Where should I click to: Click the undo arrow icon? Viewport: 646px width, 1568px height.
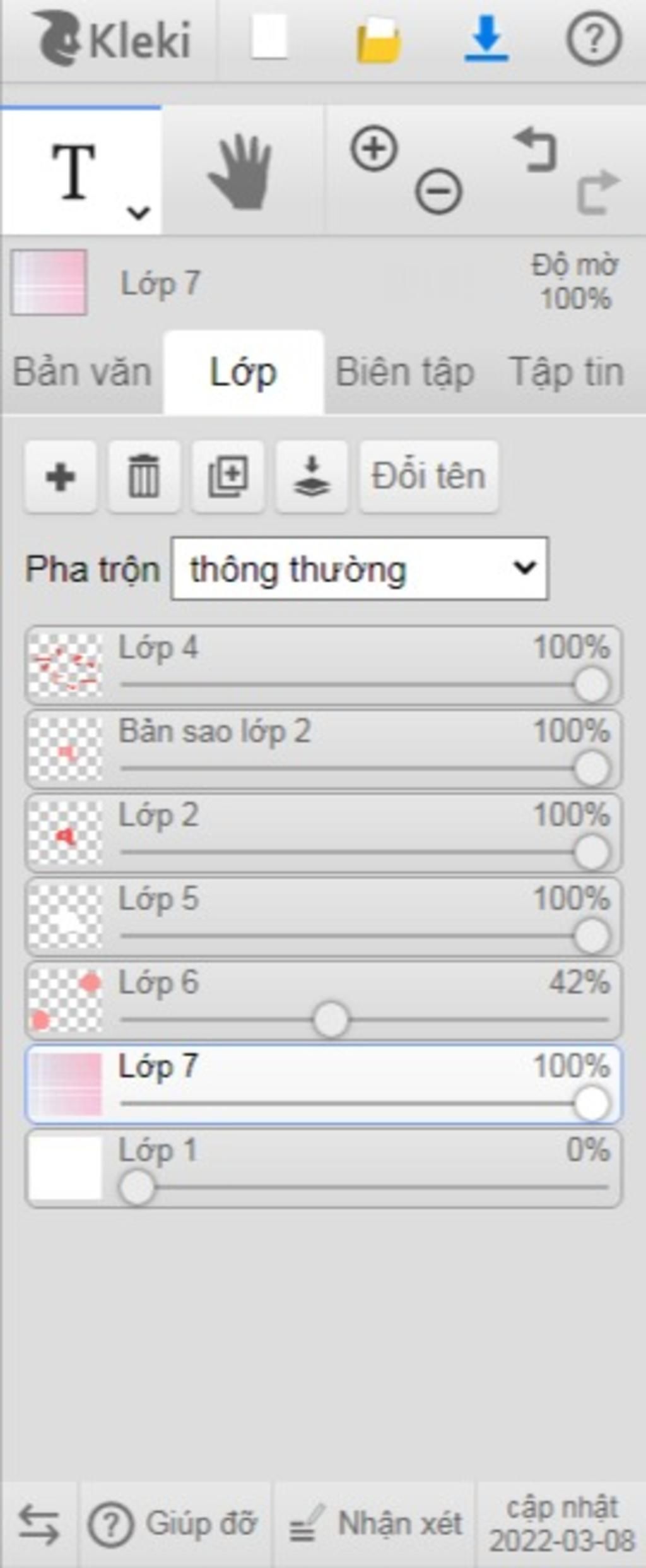click(536, 150)
